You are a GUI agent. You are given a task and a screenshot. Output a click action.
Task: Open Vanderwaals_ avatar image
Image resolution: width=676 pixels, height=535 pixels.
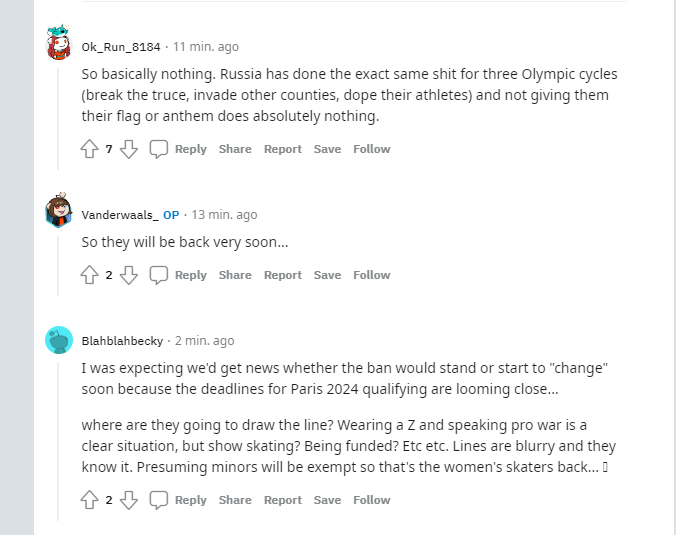click(x=59, y=212)
